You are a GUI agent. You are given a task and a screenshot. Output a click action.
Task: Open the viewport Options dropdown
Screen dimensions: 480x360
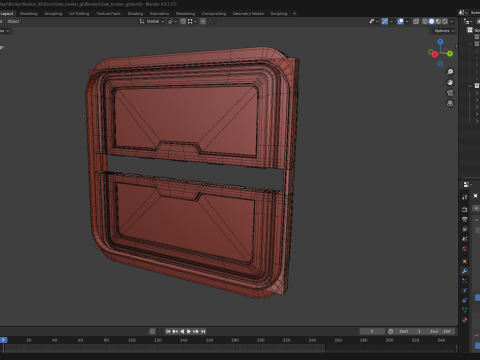(444, 31)
